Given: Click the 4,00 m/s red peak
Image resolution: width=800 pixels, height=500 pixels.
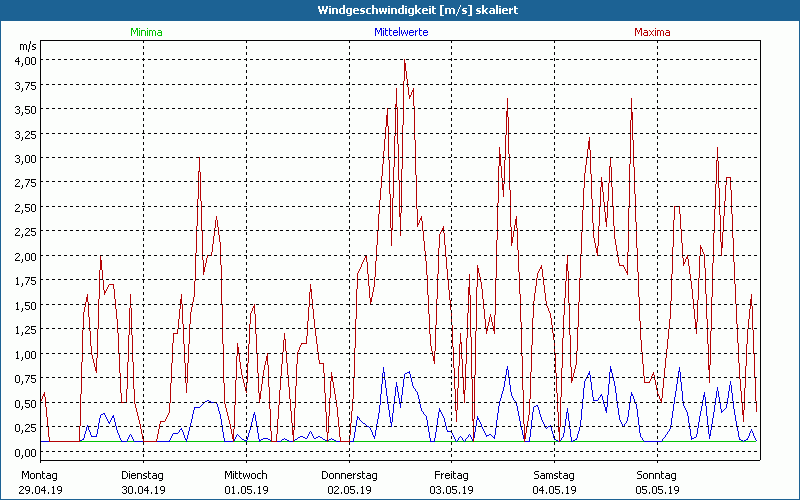Looking at the screenshot, I should [404, 61].
